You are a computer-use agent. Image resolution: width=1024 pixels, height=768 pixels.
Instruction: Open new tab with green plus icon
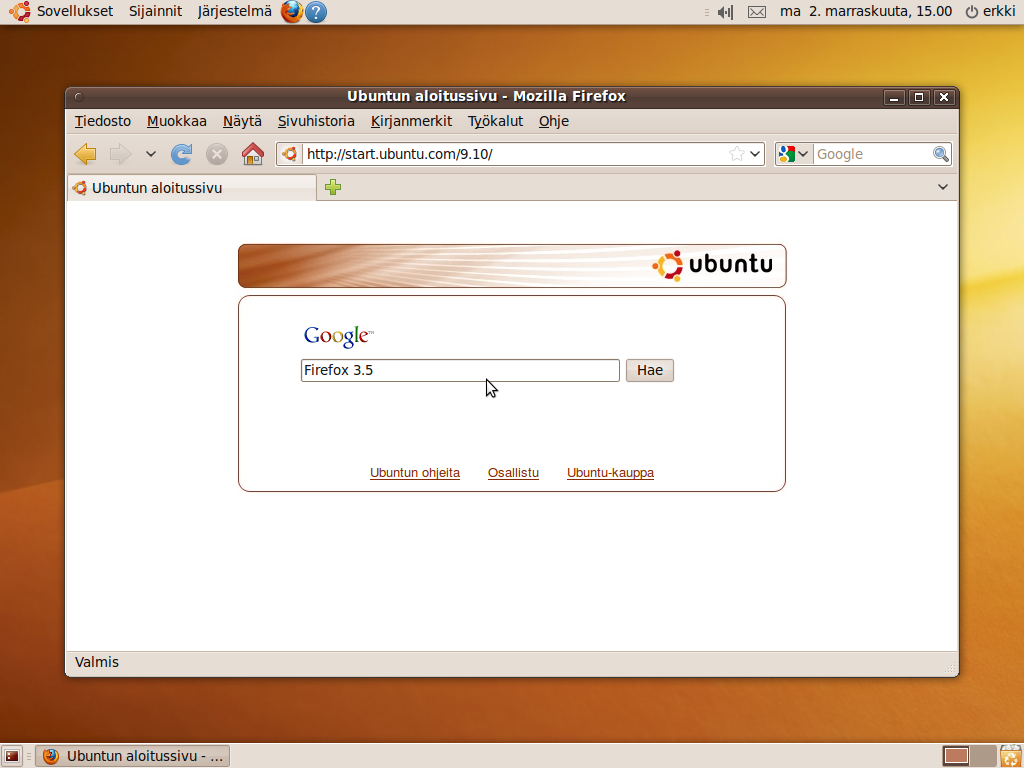click(x=333, y=187)
